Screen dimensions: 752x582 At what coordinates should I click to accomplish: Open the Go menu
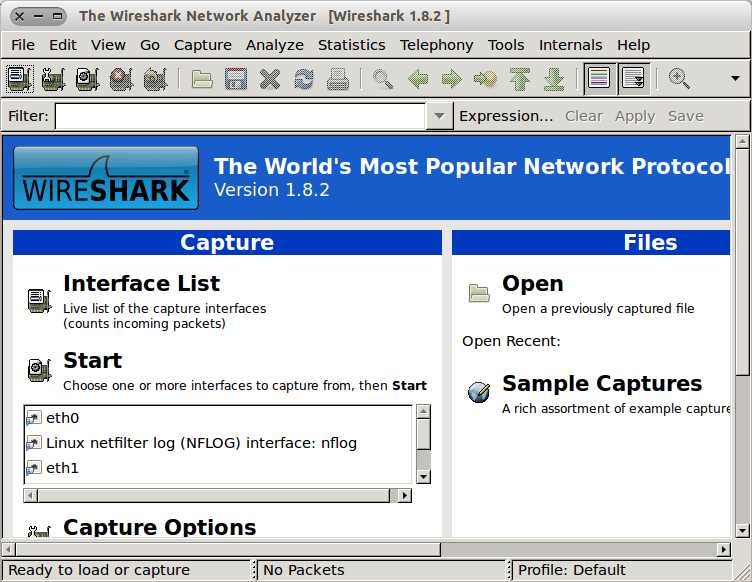(x=150, y=45)
